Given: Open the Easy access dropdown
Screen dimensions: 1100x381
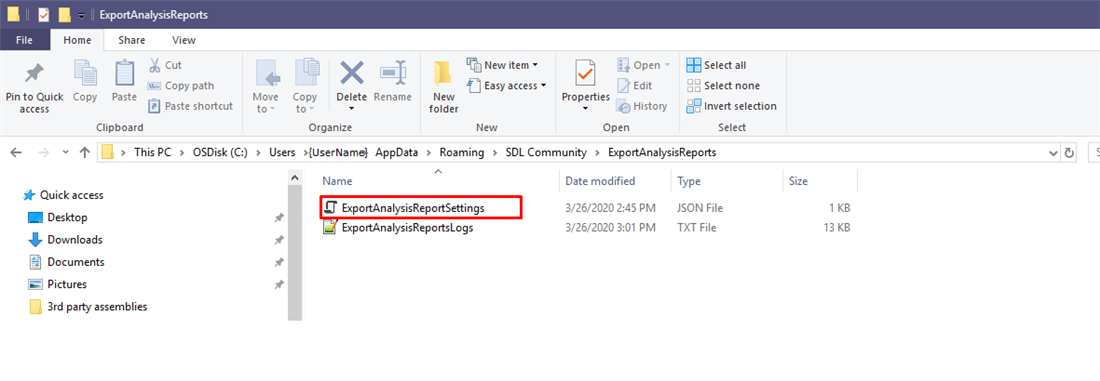Looking at the screenshot, I should click(506, 86).
